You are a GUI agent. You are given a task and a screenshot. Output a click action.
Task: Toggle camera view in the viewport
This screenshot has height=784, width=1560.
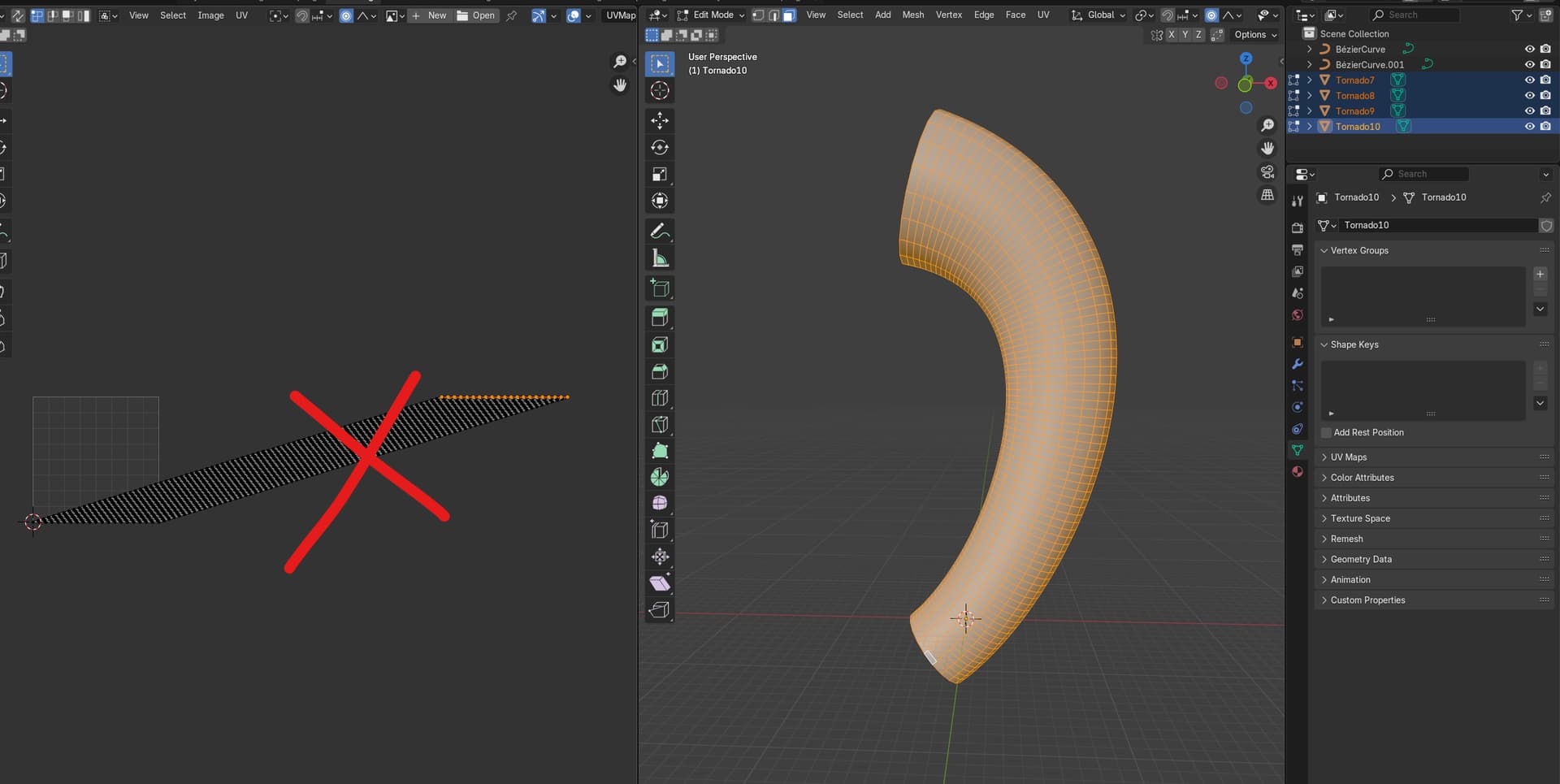(1267, 171)
